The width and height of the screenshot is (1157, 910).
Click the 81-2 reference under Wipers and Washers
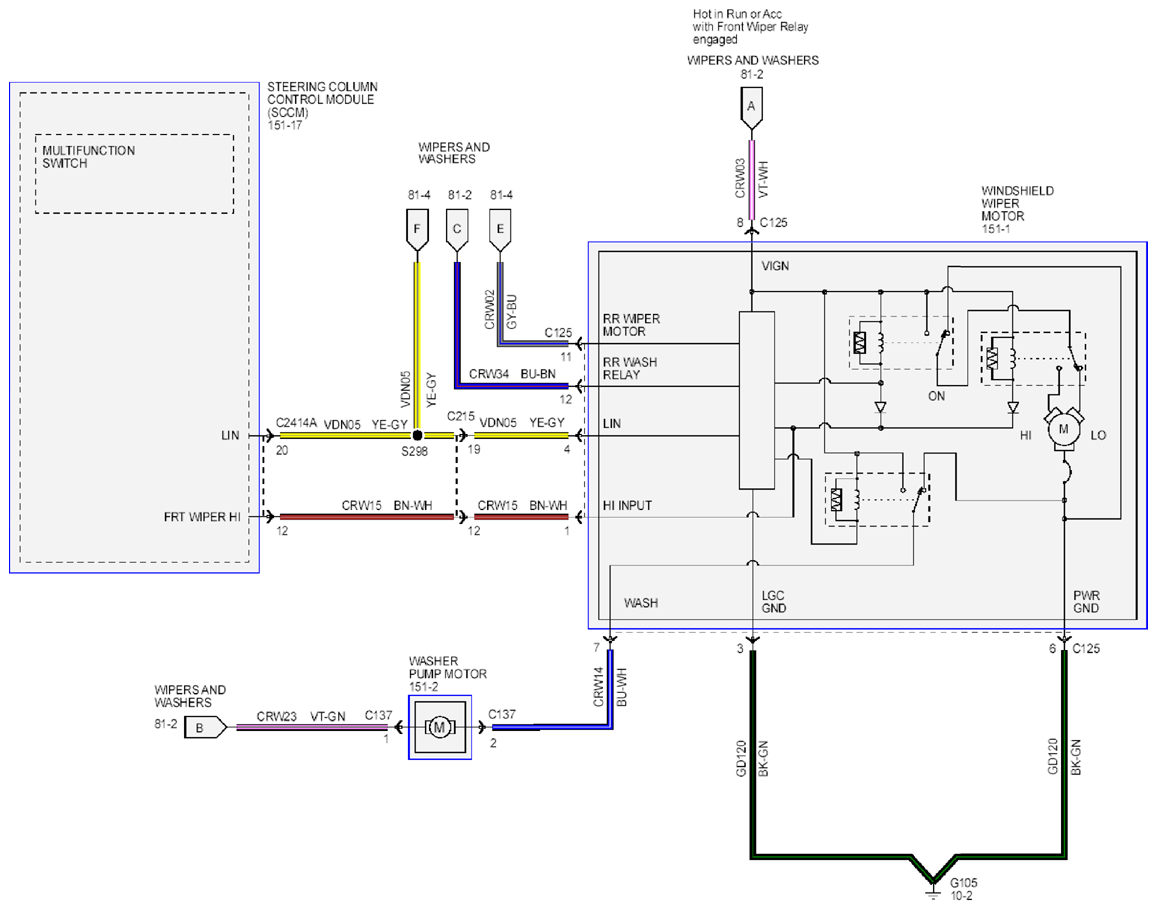752,75
